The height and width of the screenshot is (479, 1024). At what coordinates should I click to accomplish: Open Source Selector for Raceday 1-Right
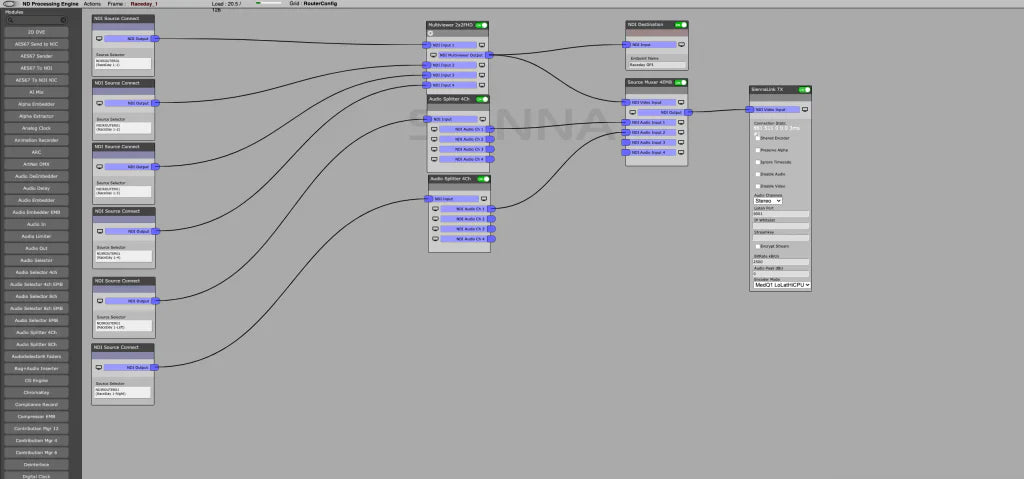[x=123, y=392]
